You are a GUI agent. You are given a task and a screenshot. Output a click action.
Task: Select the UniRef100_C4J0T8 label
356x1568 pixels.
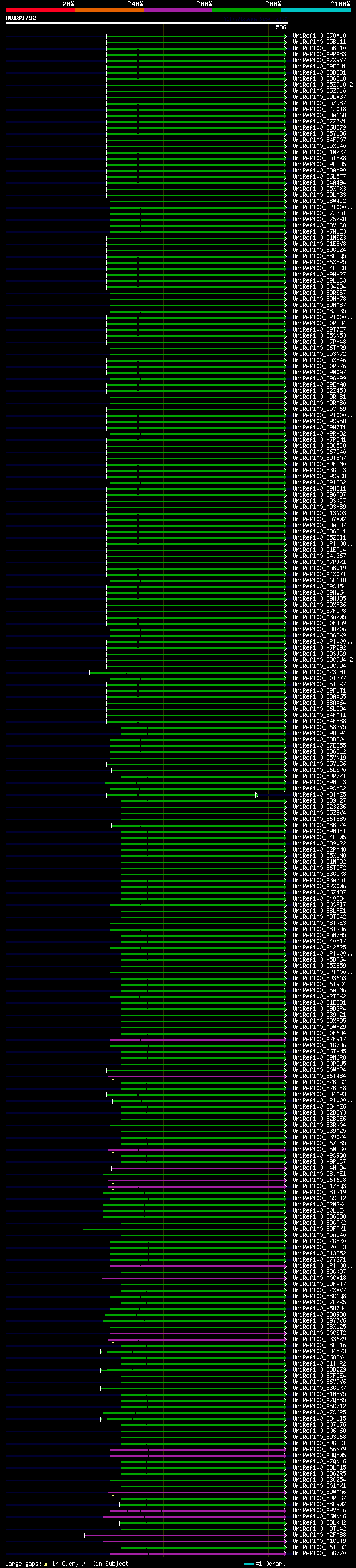point(319,110)
